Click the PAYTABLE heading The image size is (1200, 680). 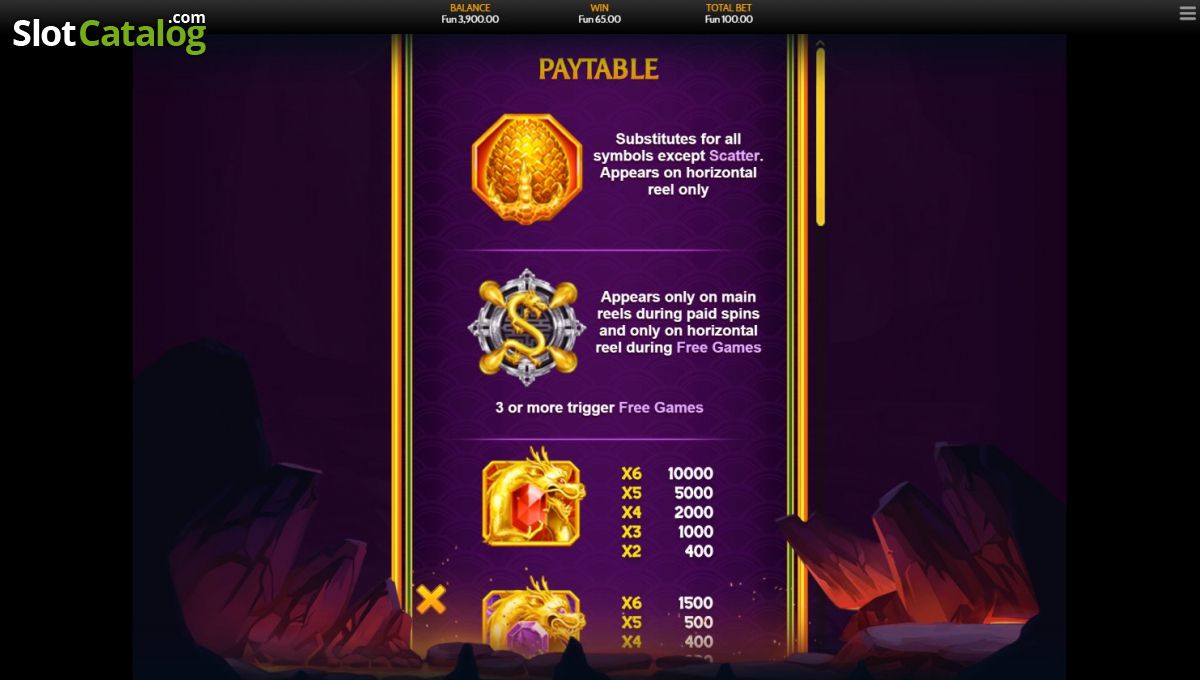click(598, 69)
